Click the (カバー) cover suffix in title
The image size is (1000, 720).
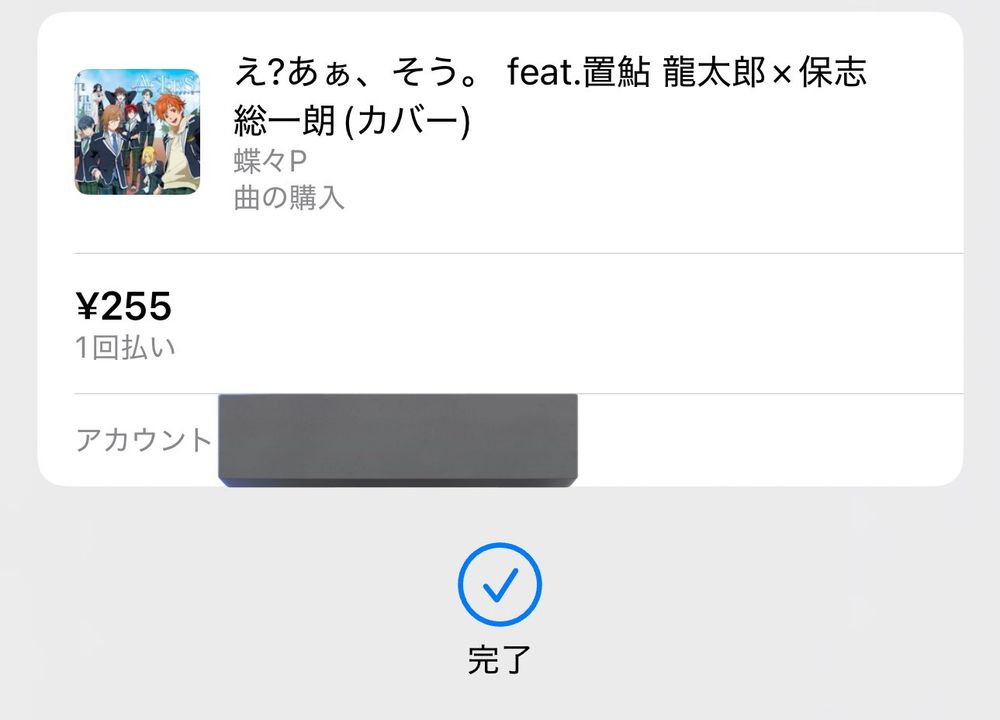[x=407, y=121]
